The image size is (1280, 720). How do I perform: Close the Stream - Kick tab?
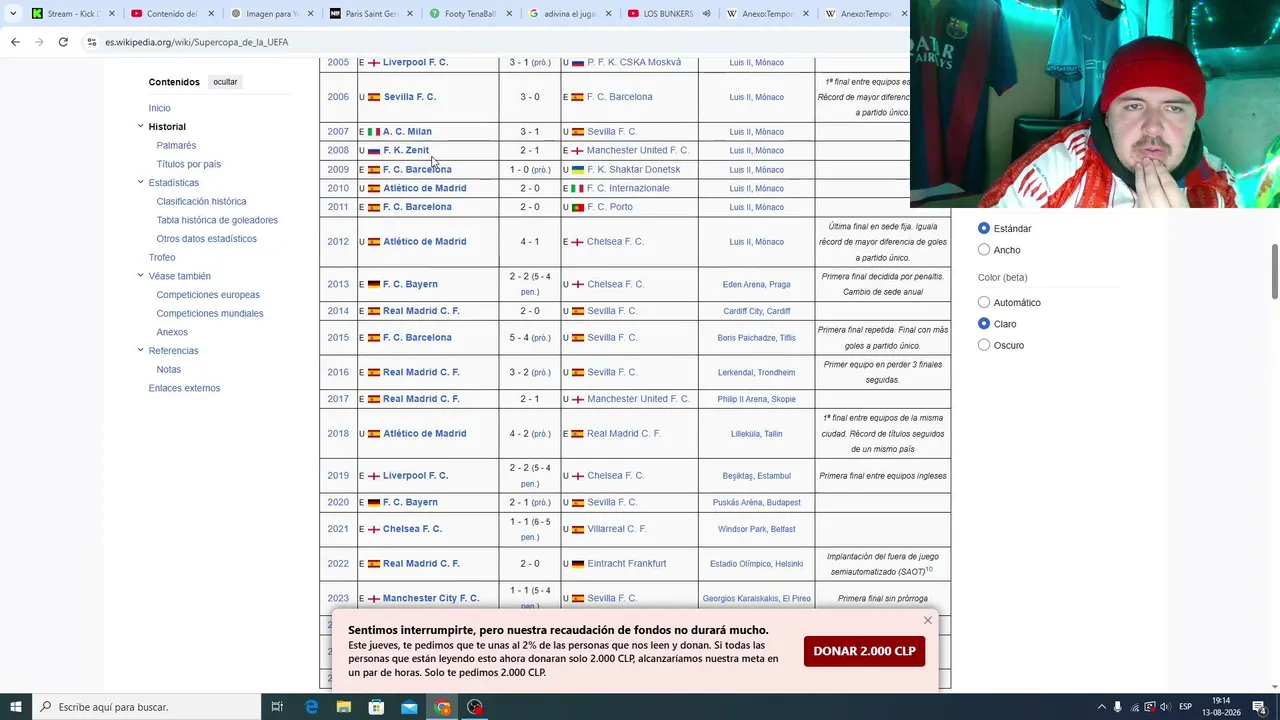tap(112, 14)
